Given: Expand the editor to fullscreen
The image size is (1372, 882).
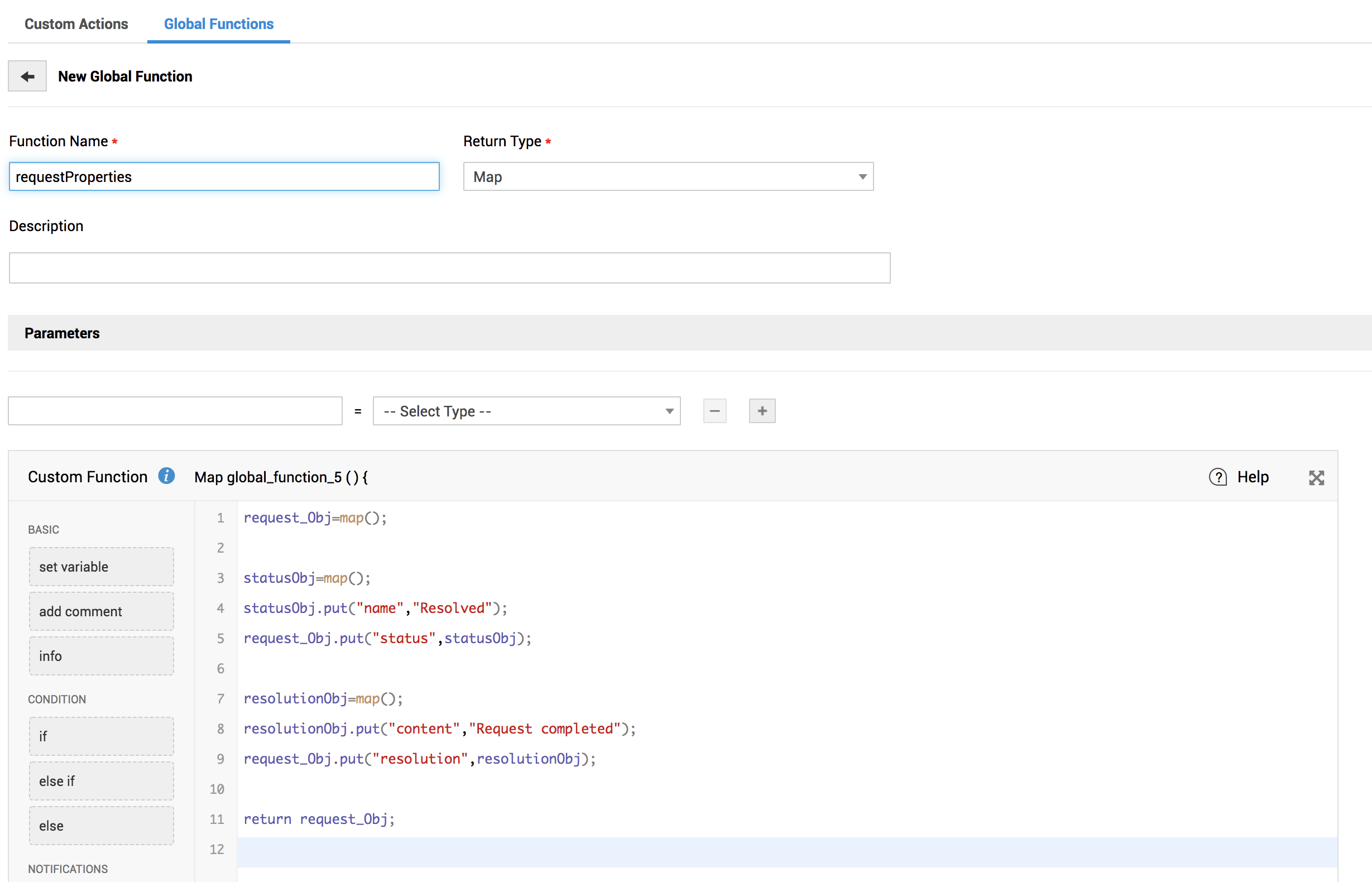Looking at the screenshot, I should [x=1316, y=478].
